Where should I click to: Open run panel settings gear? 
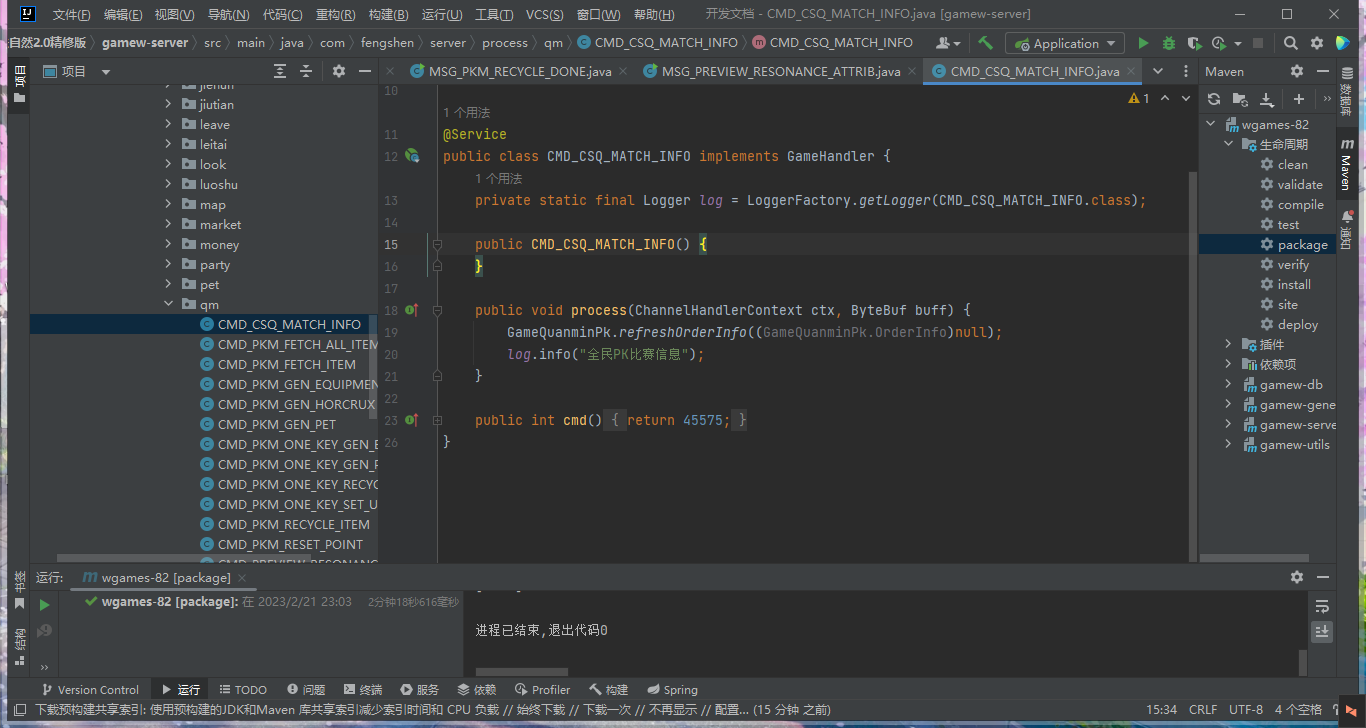tap(1297, 577)
